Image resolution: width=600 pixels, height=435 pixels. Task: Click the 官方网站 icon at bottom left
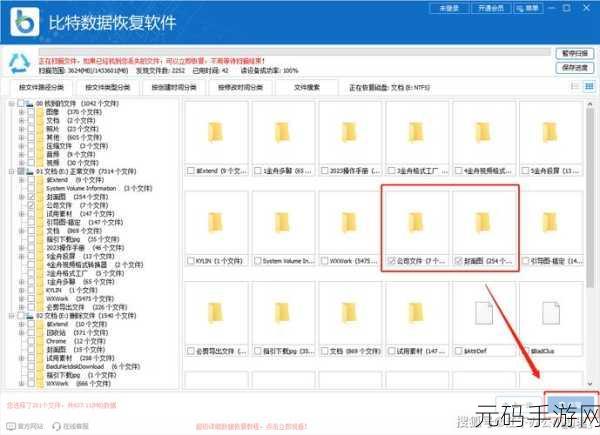coord(11,426)
